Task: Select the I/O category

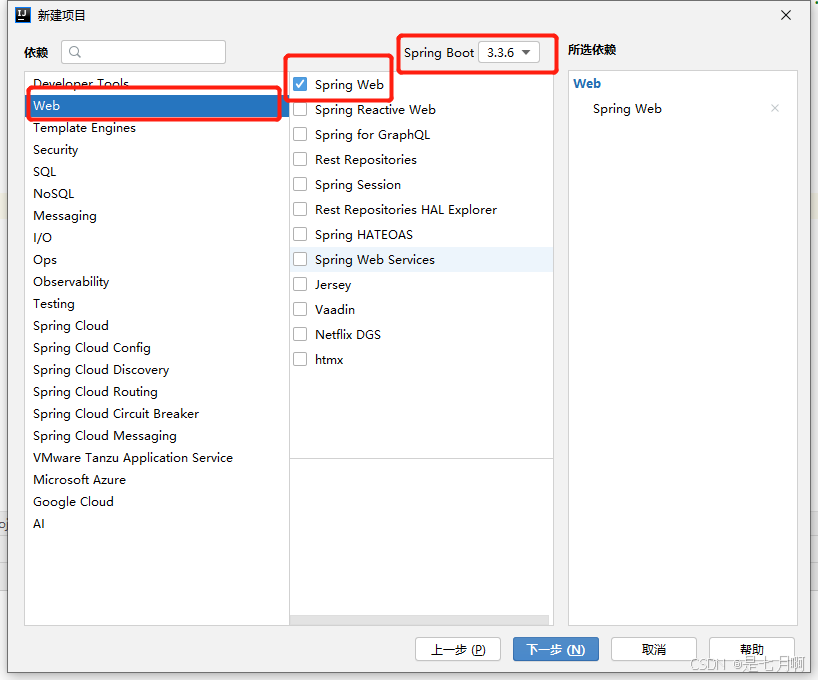Action: [157, 237]
